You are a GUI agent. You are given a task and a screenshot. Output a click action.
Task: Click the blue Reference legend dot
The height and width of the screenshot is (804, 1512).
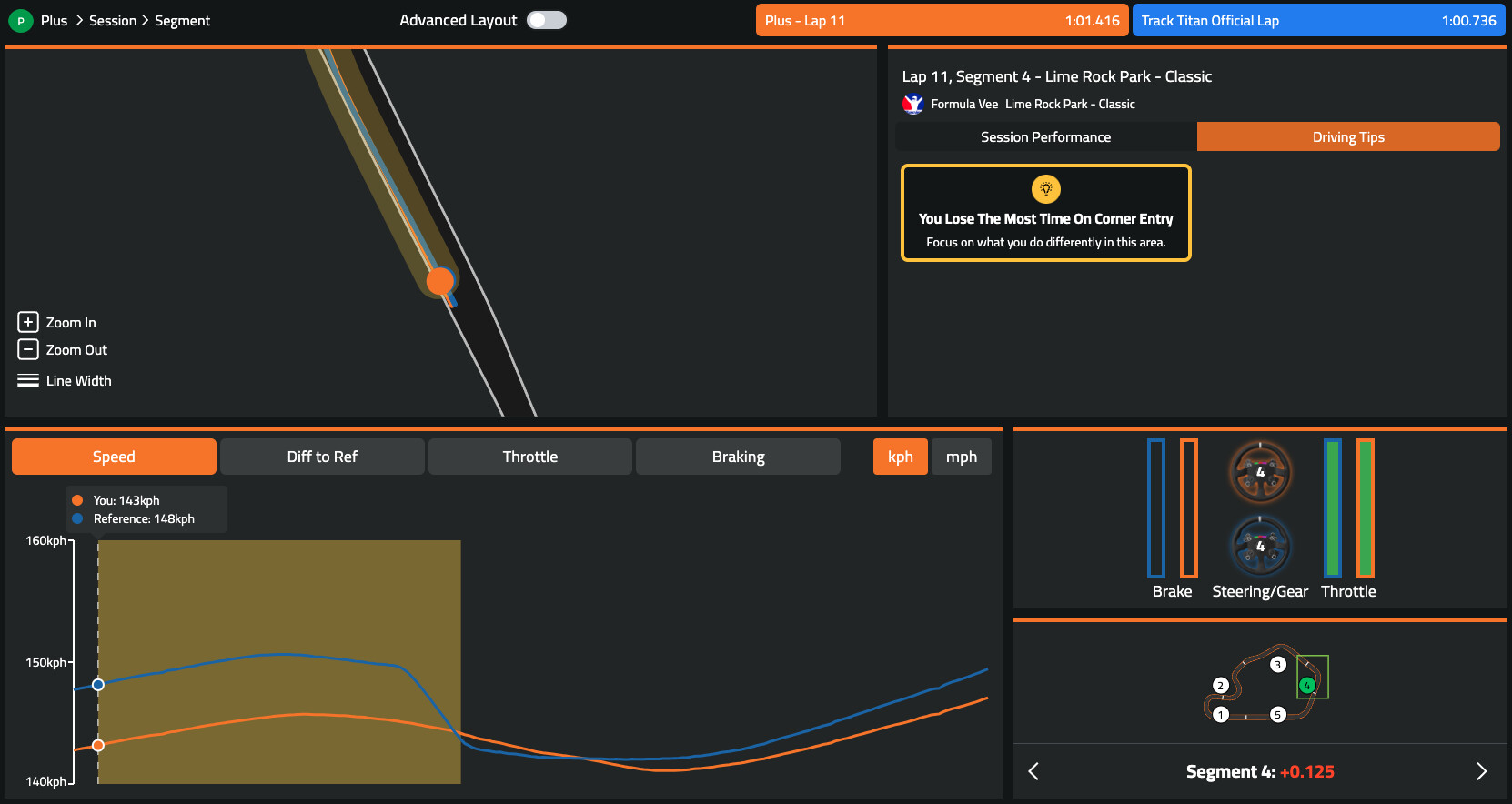[x=77, y=518]
